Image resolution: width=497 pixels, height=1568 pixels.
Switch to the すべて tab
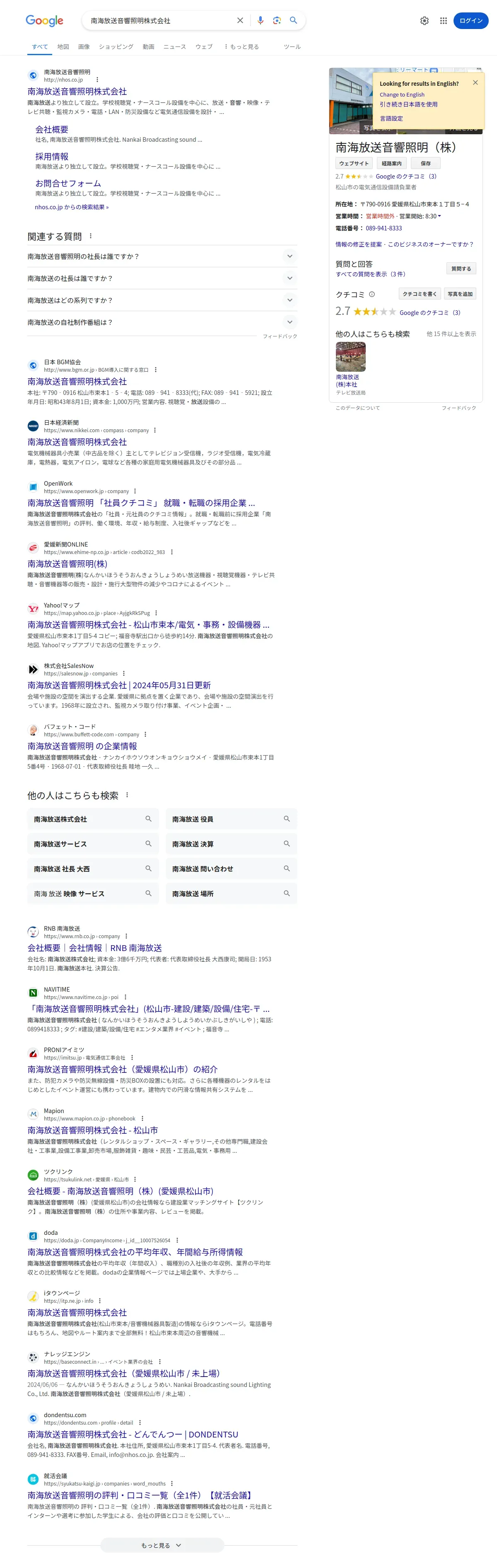39,47
